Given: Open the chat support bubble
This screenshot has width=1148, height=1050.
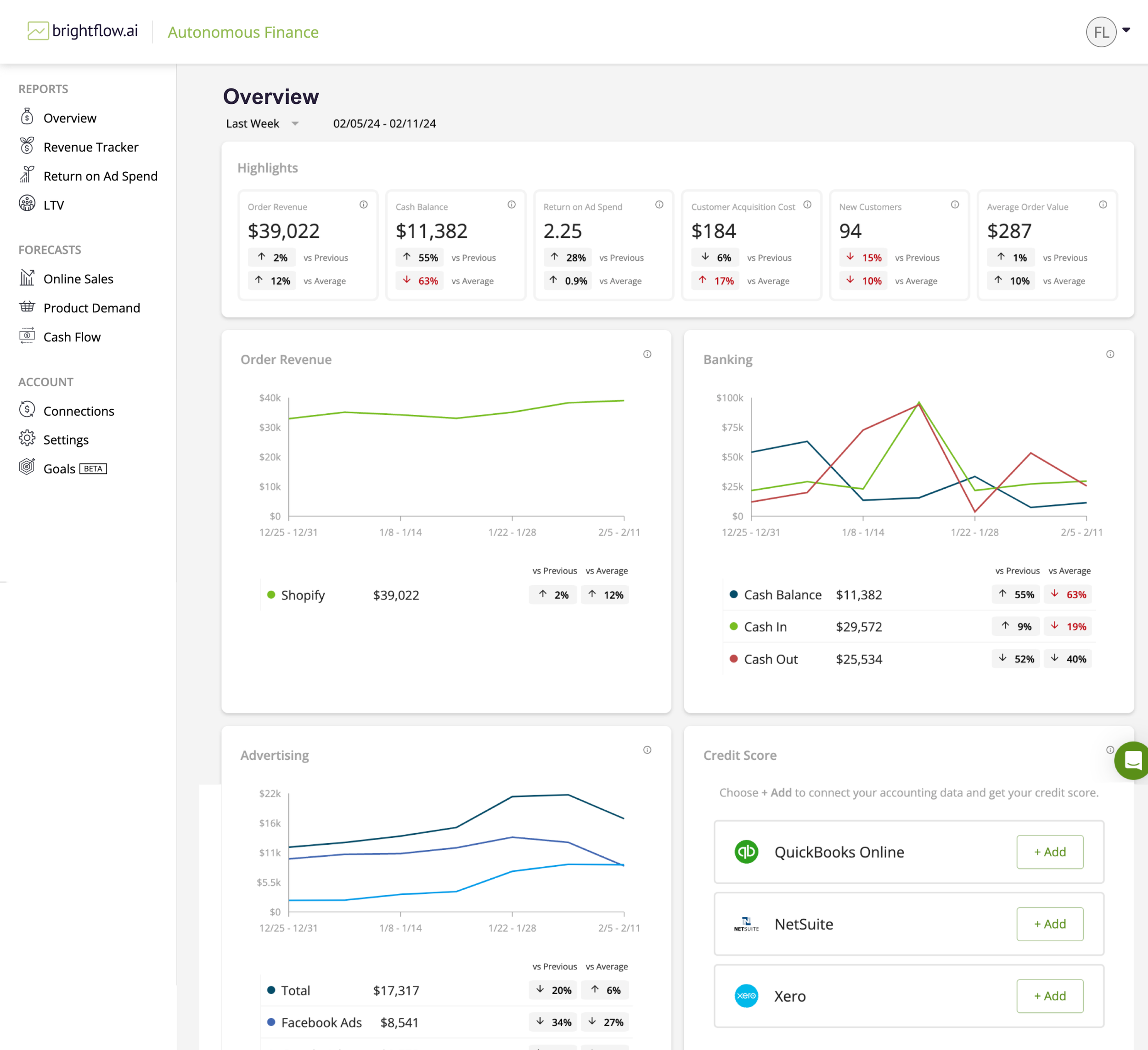Looking at the screenshot, I should pos(1133,761).
